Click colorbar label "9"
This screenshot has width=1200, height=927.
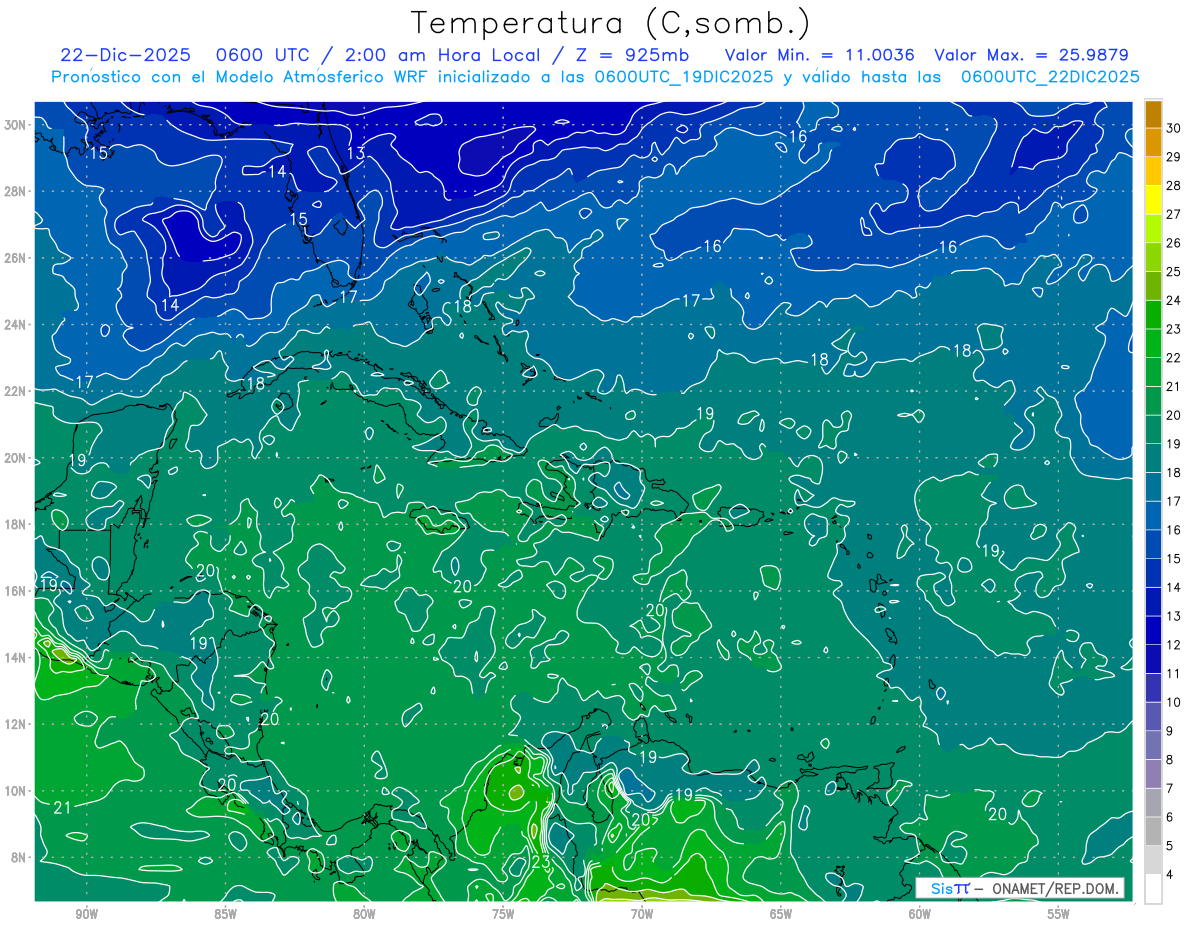coord(1170,731)
